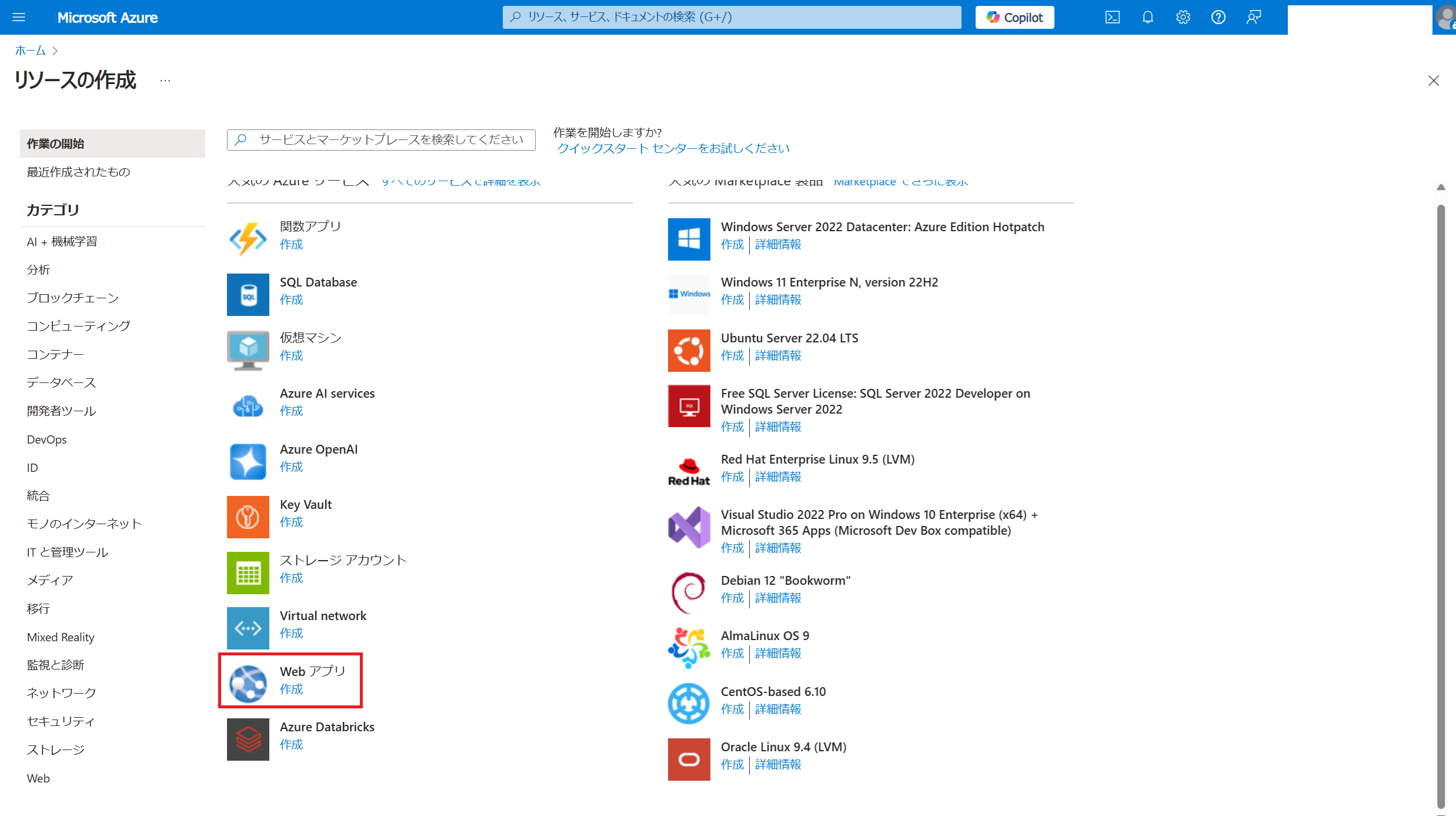
Task: Select the Mixed Reality category
Action: pos(61,637)
